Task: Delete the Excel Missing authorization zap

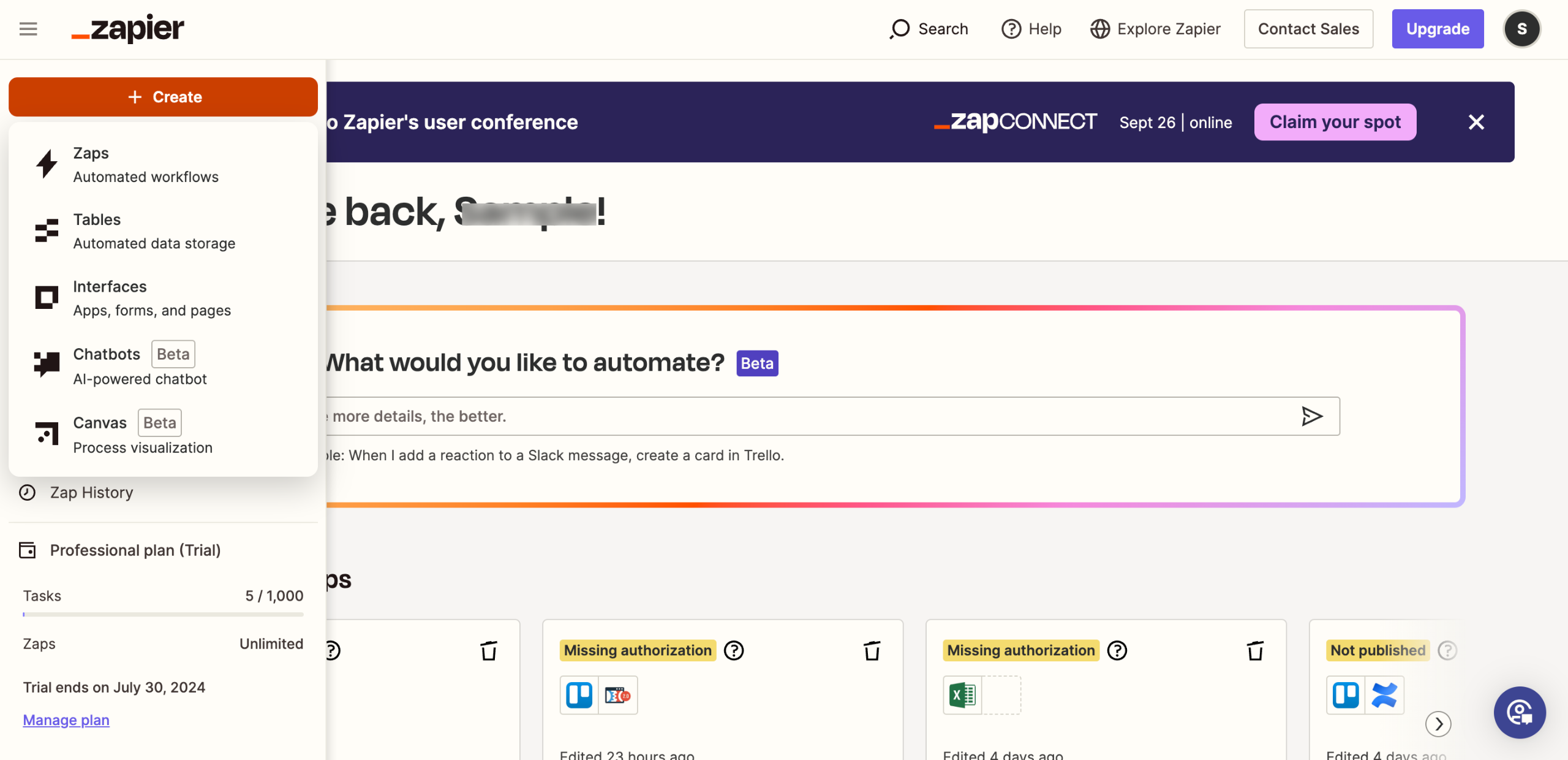Action: point(1255,650)
